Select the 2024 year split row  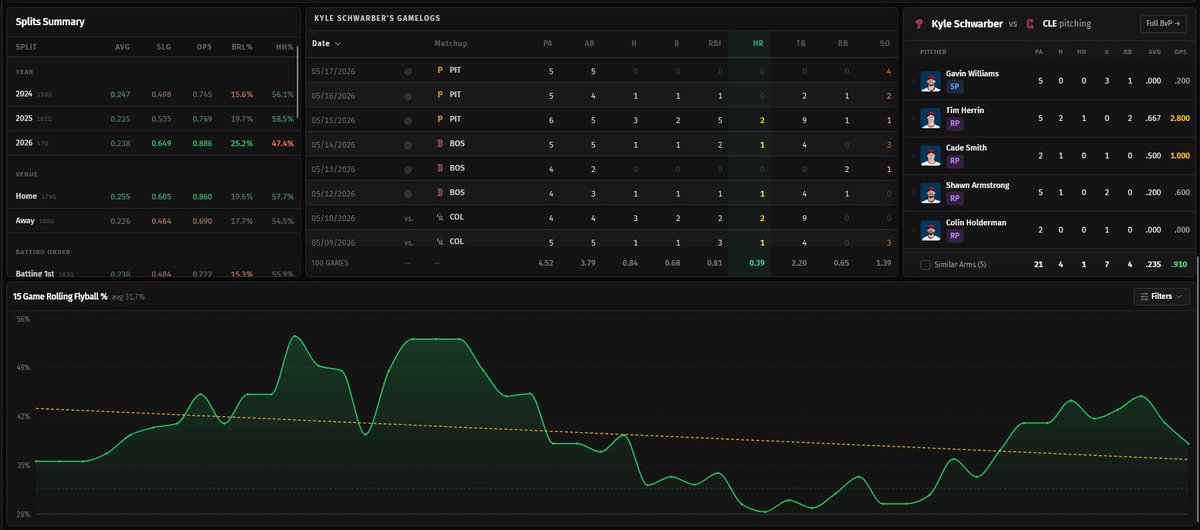coord(155,94)
